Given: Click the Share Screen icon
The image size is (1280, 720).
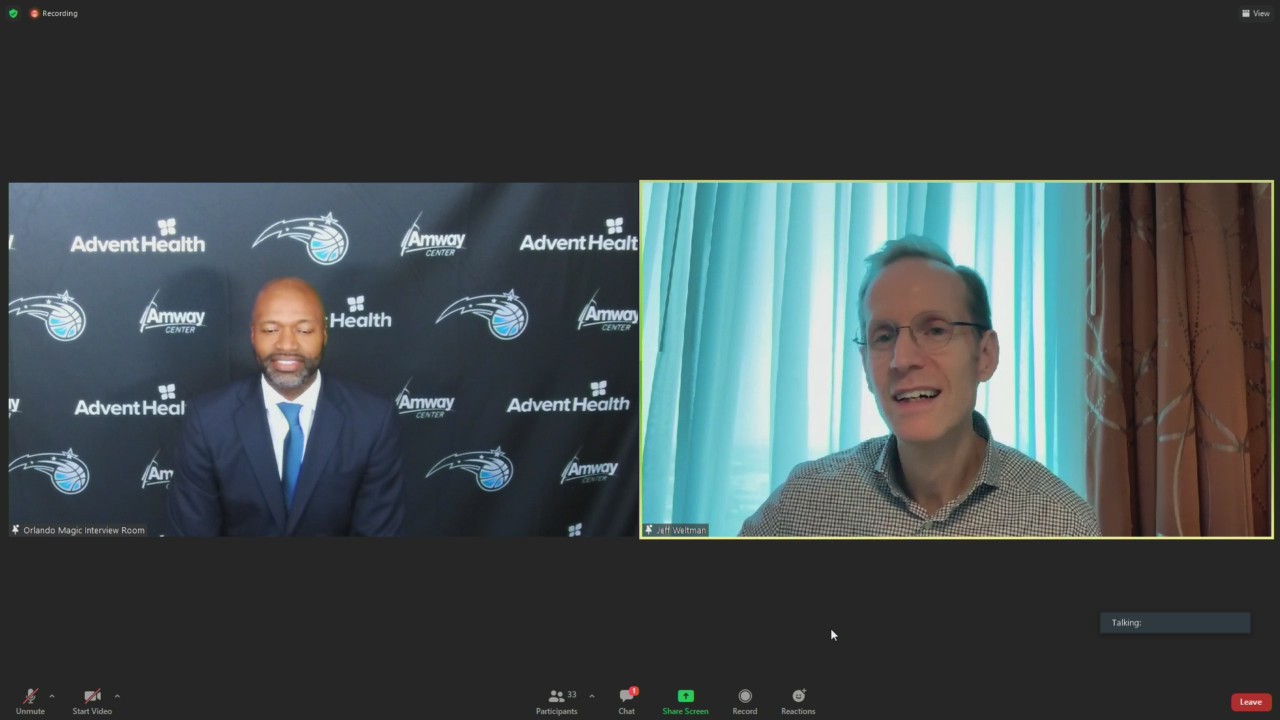Looking at the screenshot, I should click(x=685, y=695).
